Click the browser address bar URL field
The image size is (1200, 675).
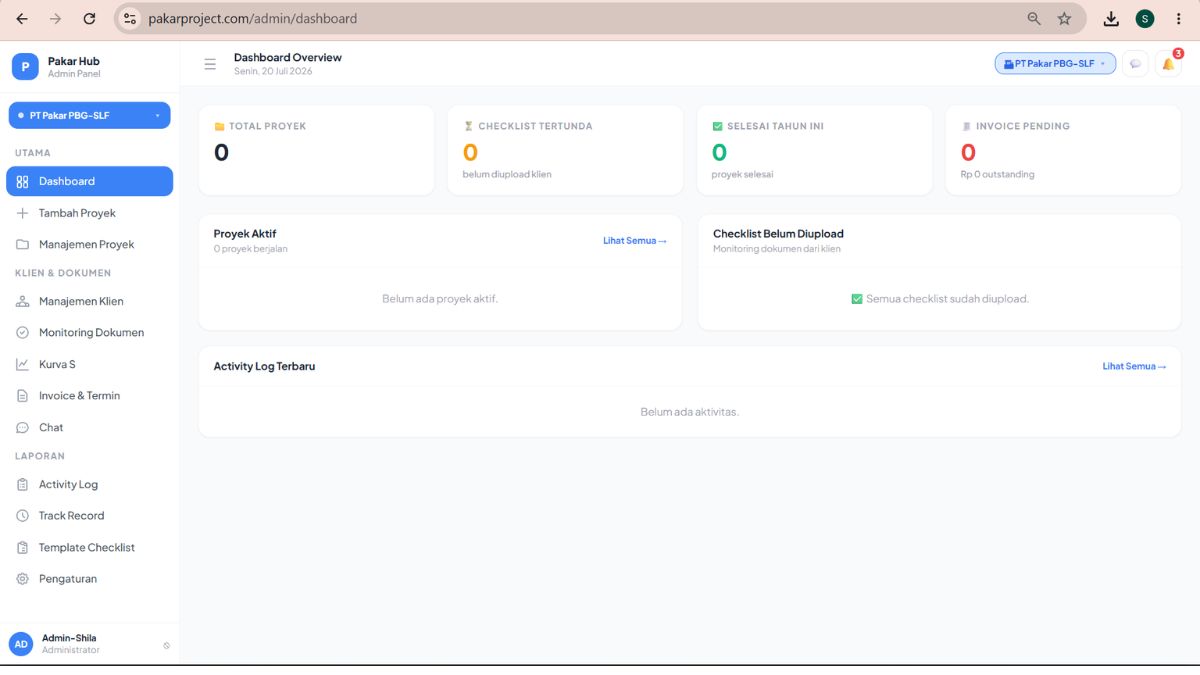click(580, 19)
